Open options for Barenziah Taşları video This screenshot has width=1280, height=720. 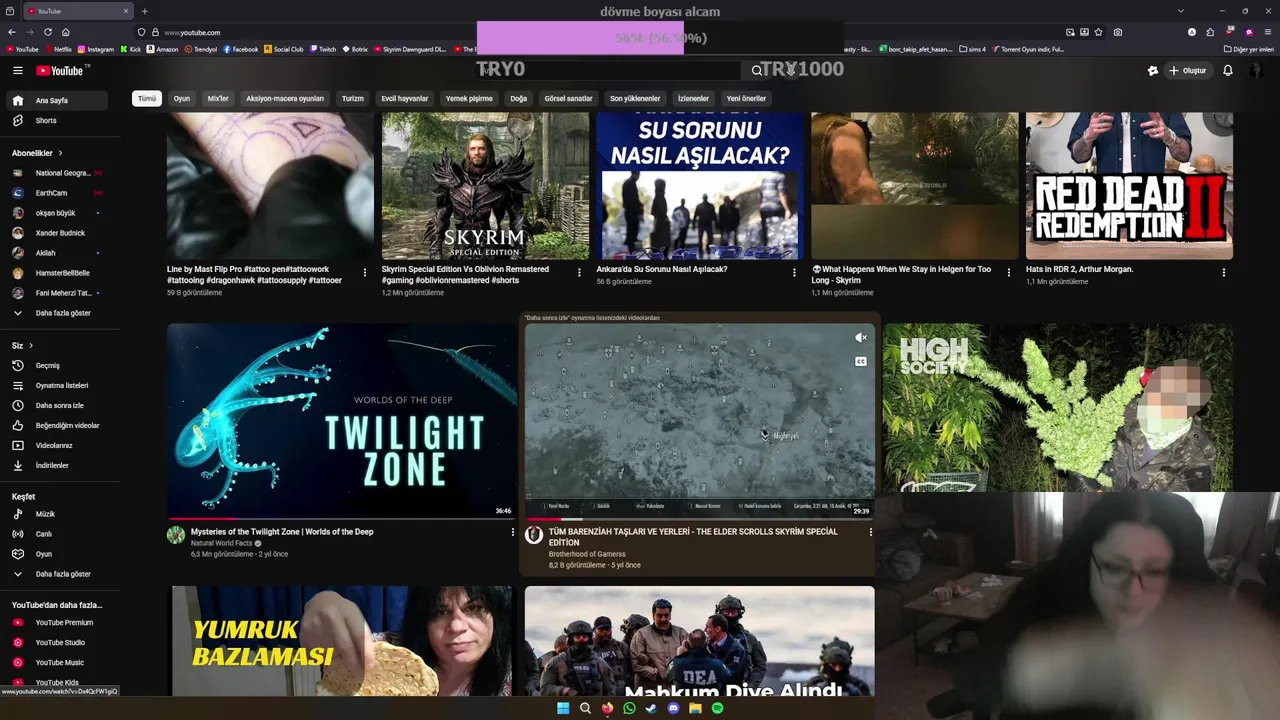coord(870,533)
